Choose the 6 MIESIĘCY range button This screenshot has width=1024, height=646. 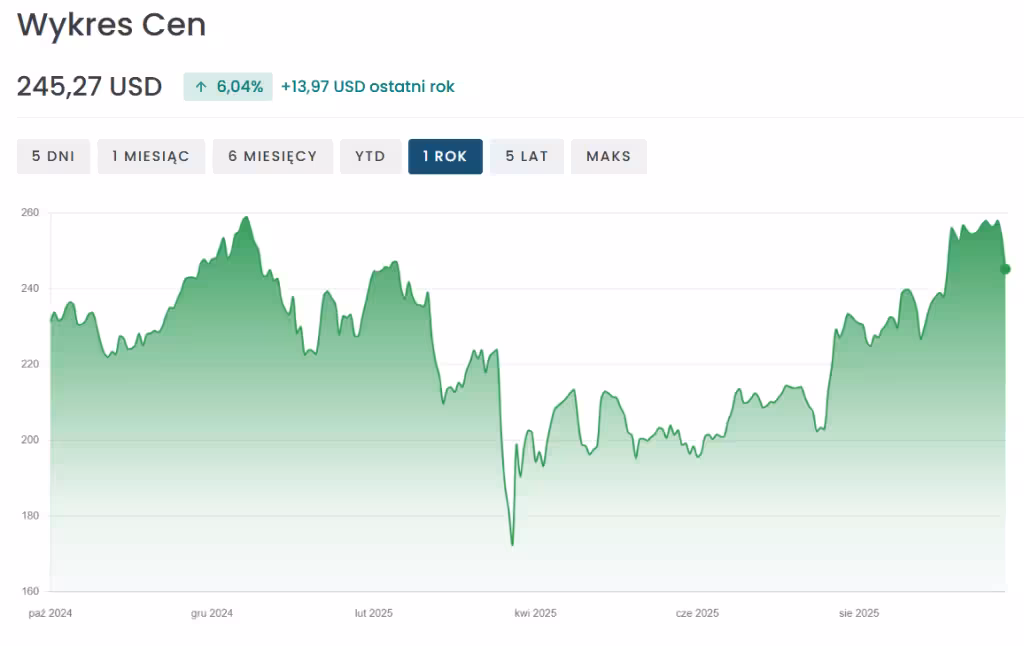coord(272,156)
